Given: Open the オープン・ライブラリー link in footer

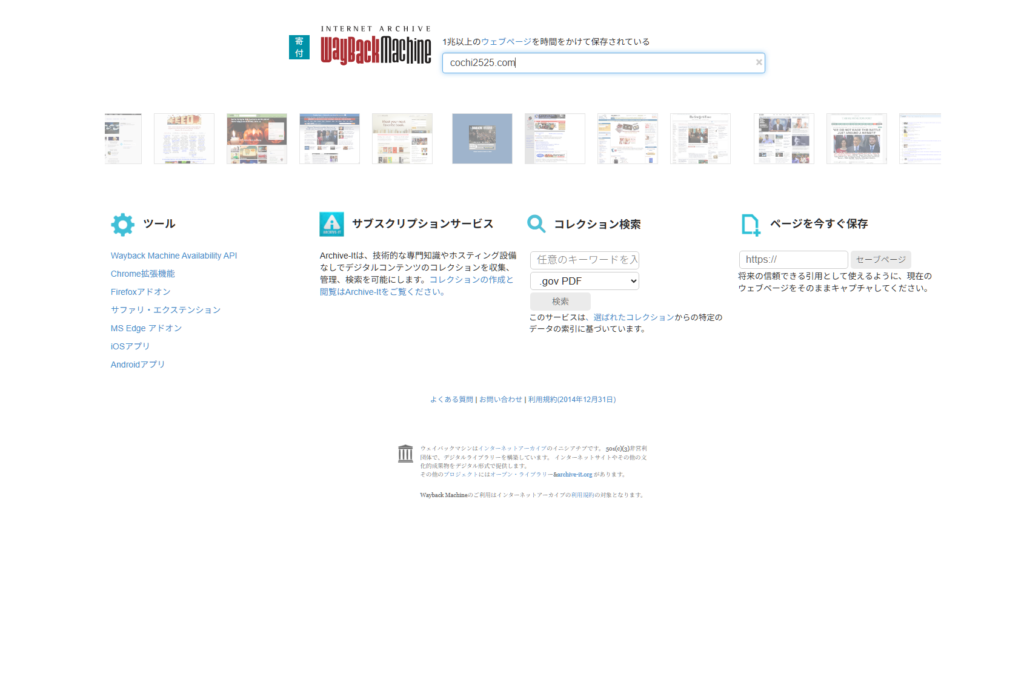Looking at the screenshot, I should tap(520, 475).
